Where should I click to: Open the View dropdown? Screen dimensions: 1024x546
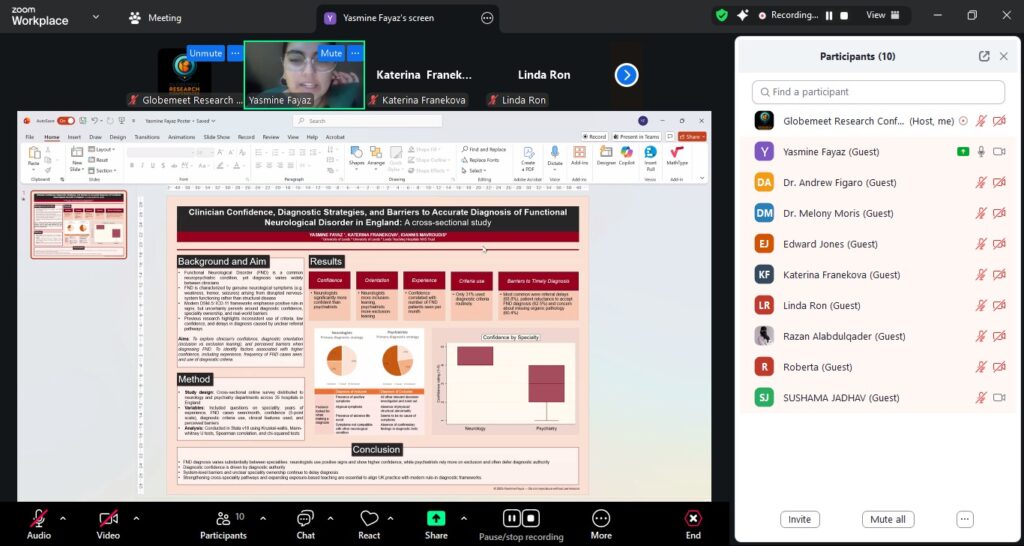pyautogui.click(x=882, y=16)
